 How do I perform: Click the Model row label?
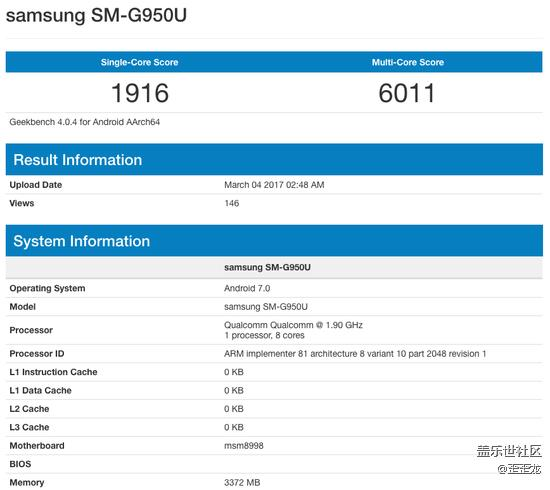pos(22,307)
